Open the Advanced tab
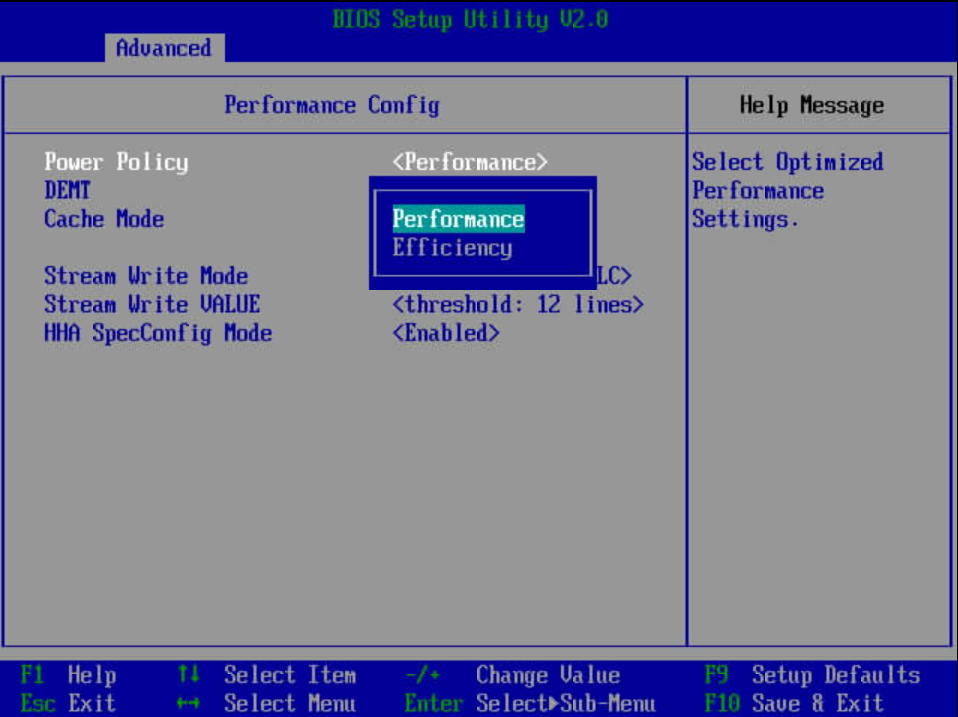This screenshot has height=717, width=958. [163, 48]
